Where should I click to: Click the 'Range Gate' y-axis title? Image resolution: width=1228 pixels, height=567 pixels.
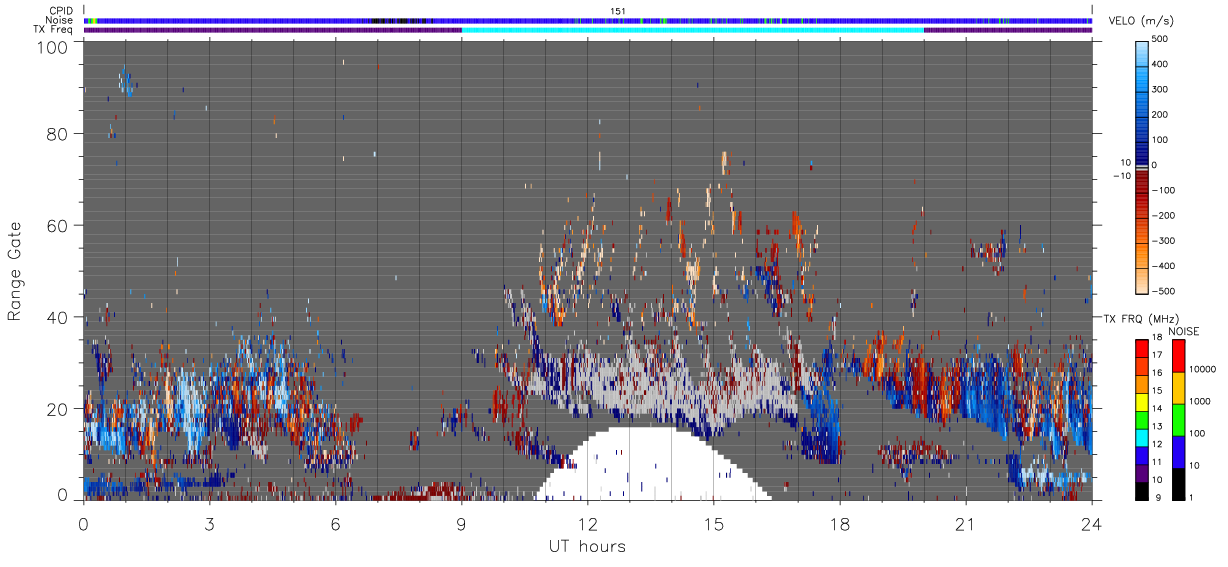[15, 270]
